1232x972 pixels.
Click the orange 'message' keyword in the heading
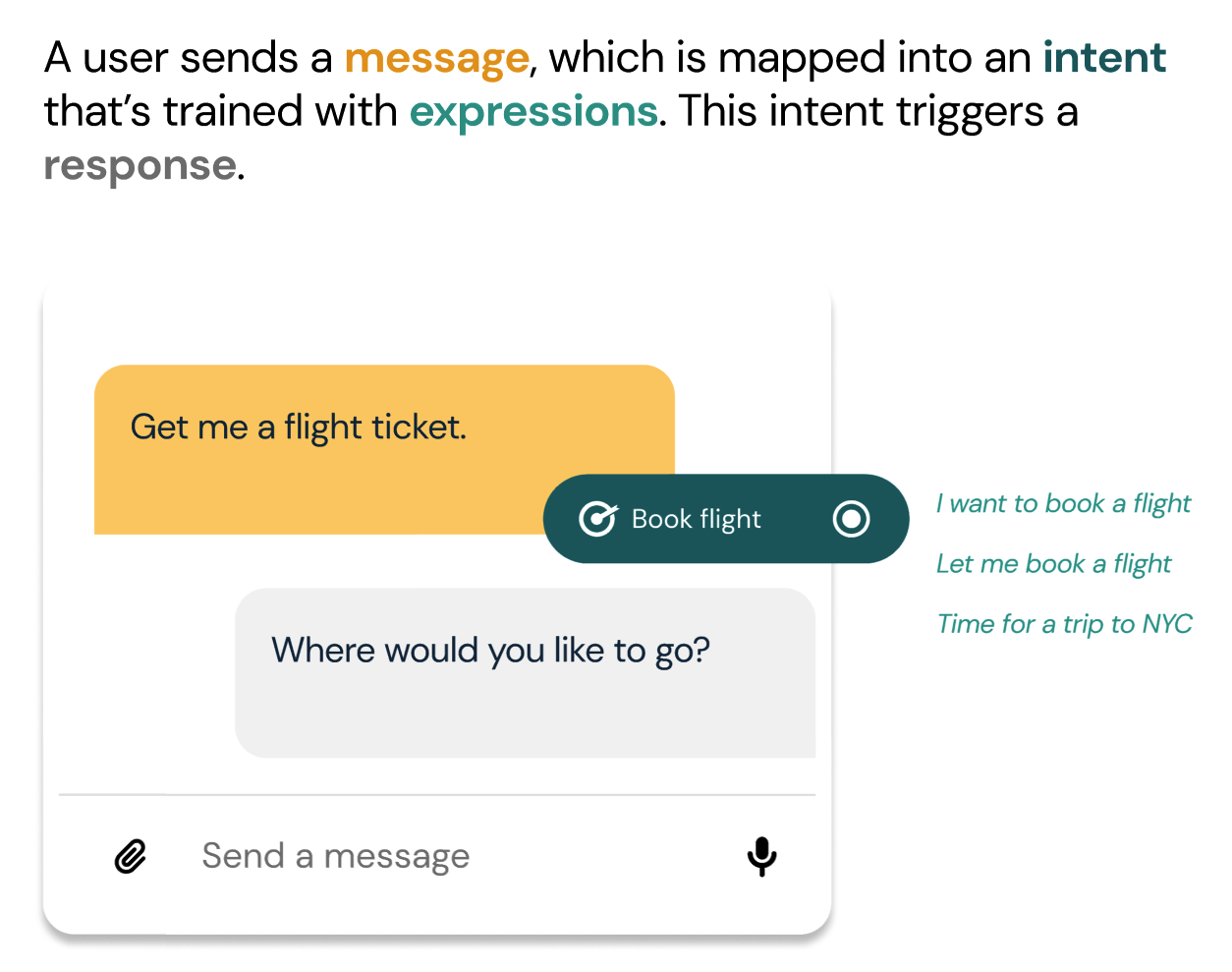(x=436, y=59)
